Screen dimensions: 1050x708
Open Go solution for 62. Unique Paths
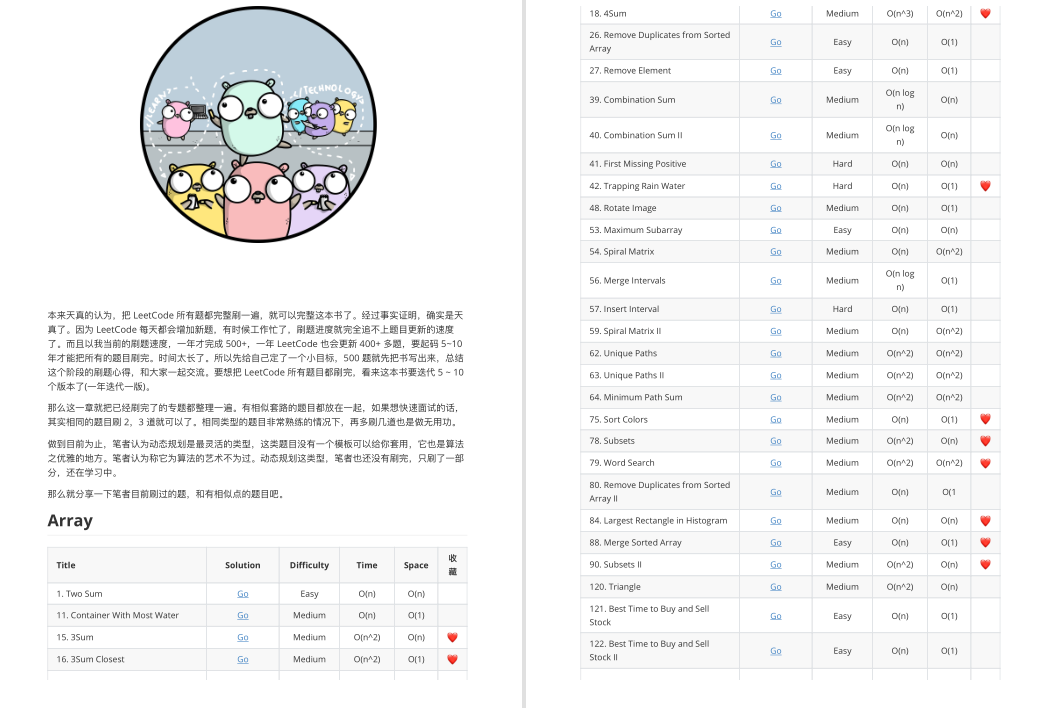coord(775,353)
